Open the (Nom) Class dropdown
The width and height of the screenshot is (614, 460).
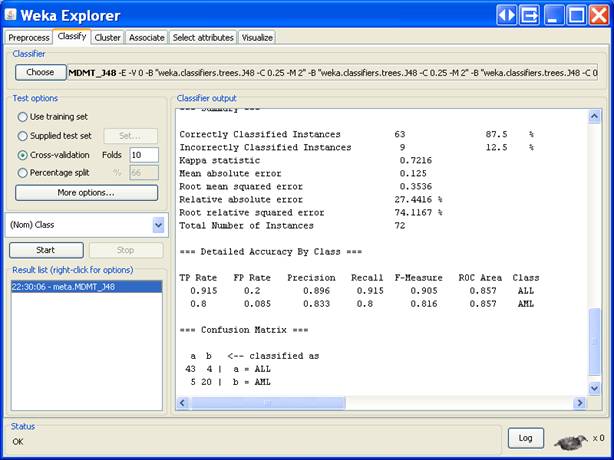158,225
